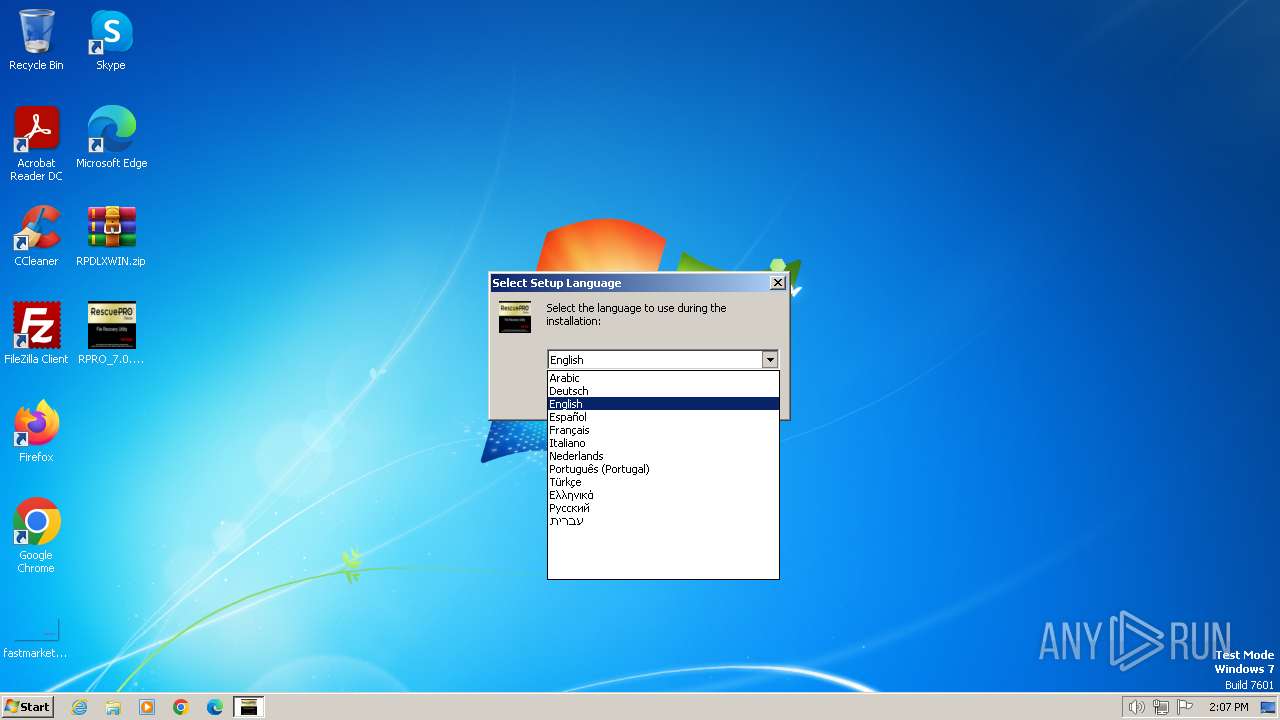Screen dimensions: 1280x720
Task: Select the Google Chrome desktop shortcut
Action: [36, 535]
